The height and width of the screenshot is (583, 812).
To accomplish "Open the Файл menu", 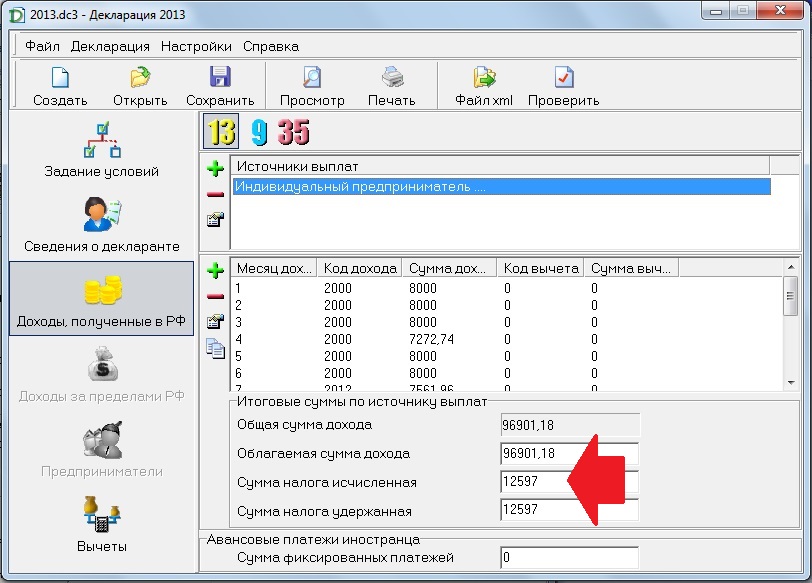I will (42, 46).
